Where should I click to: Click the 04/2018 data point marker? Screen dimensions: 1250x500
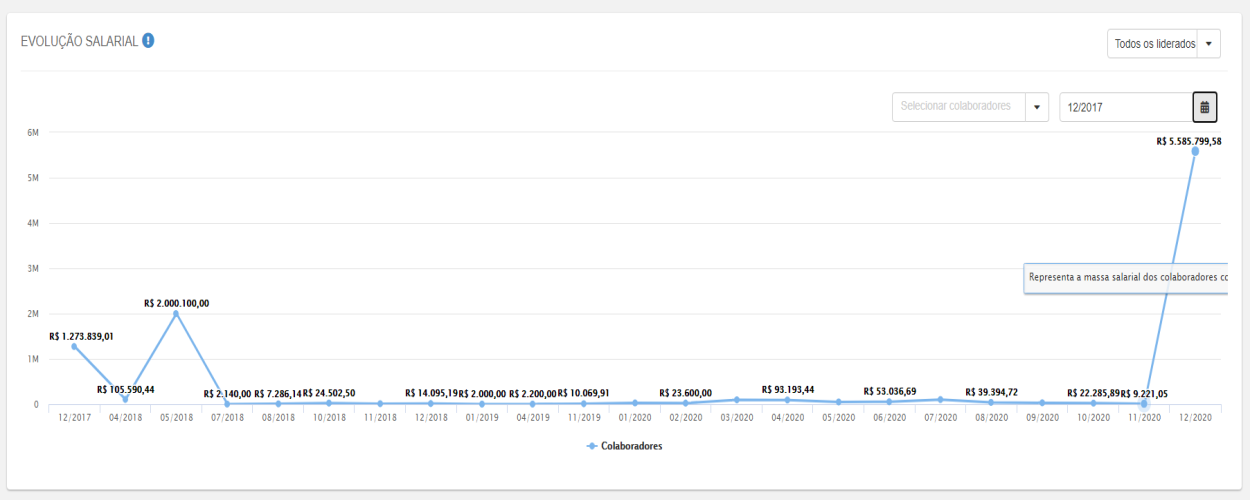pyautogui.click(x=125, y=400)
